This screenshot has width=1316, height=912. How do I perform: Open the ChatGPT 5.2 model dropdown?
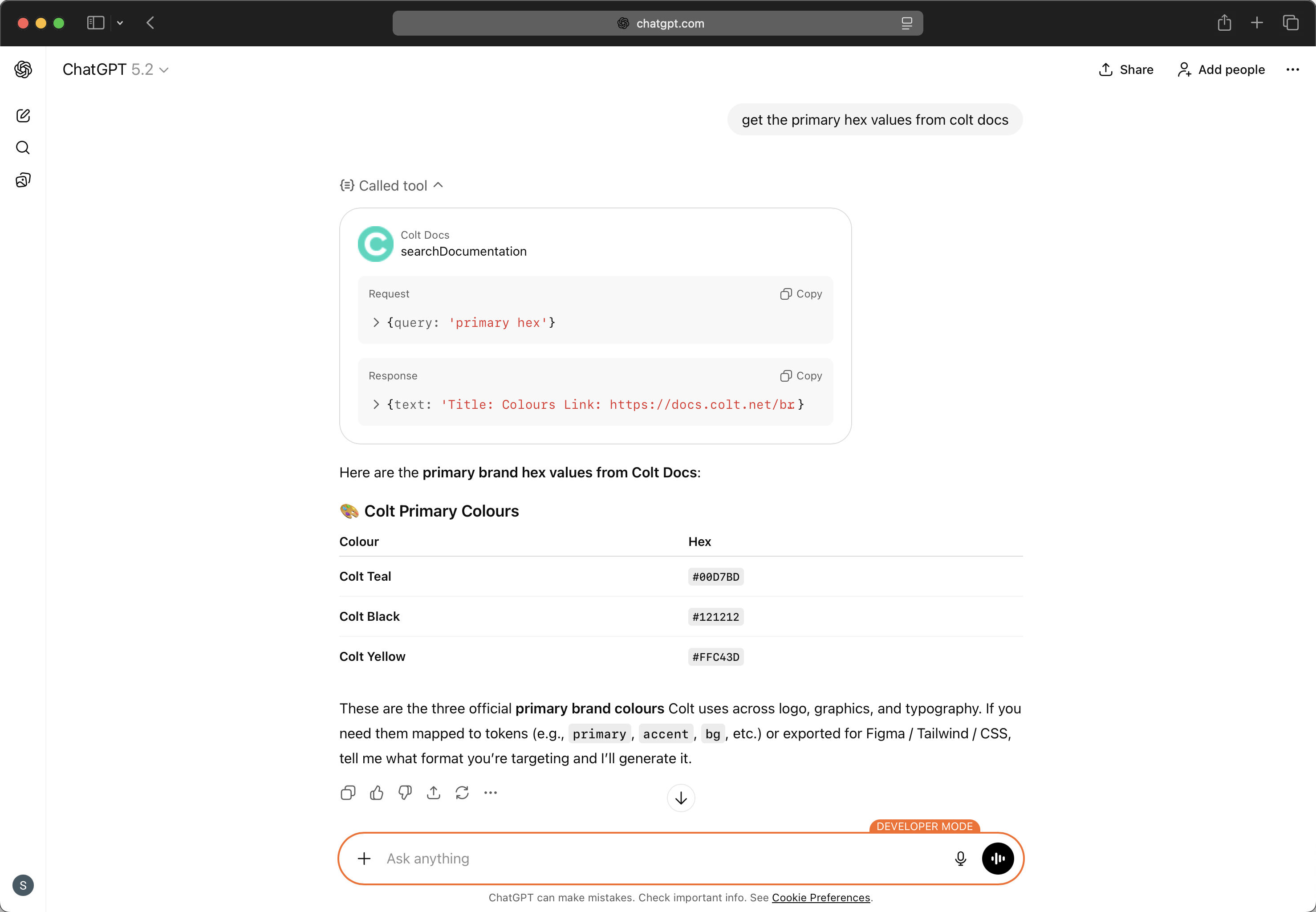point(115,70)
